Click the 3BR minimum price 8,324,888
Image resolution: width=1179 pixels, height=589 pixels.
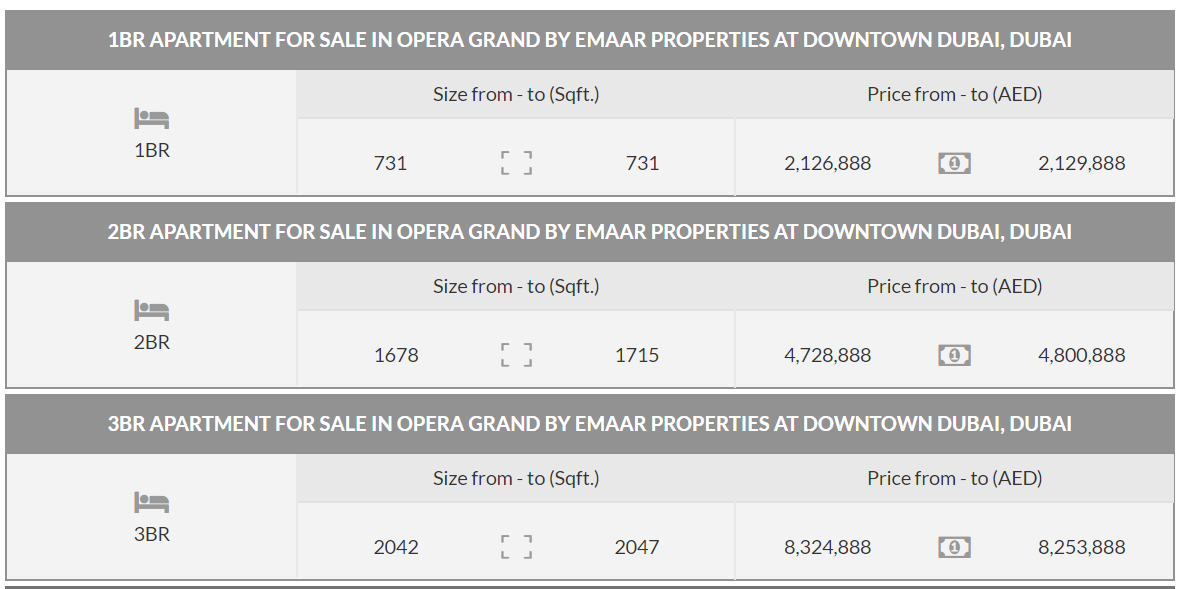click(x=827, y=547)
